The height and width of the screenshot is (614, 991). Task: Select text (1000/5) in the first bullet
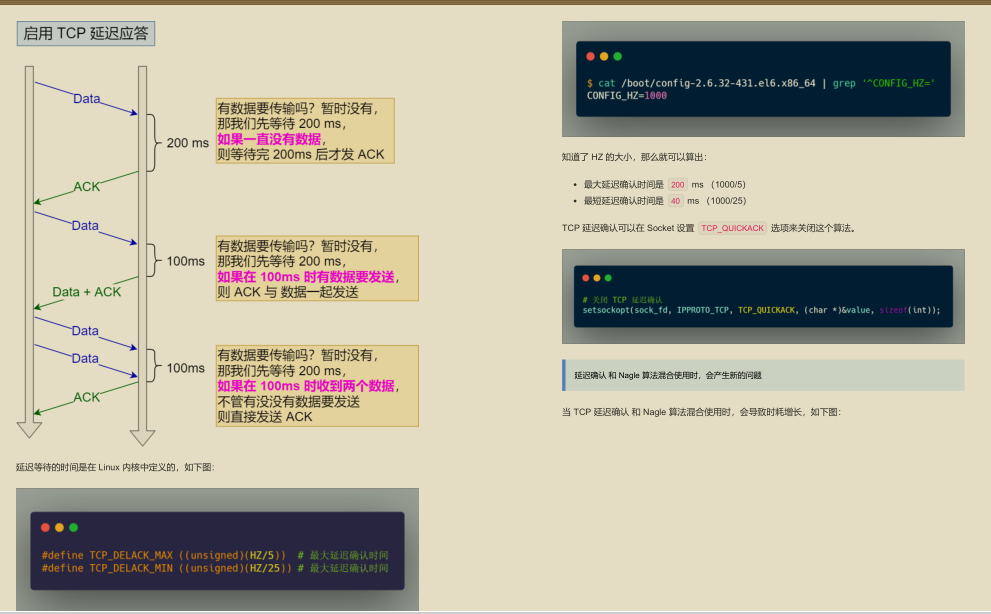click(x=728, y=185)
